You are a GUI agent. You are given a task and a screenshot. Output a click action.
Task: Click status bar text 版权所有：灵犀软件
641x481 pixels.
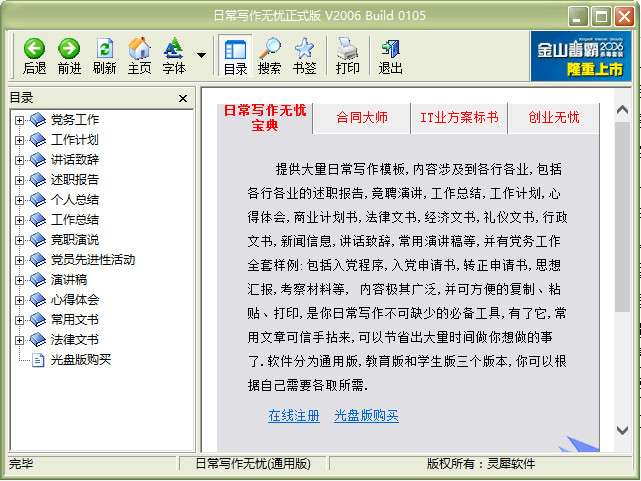click(x=481, y=464)
